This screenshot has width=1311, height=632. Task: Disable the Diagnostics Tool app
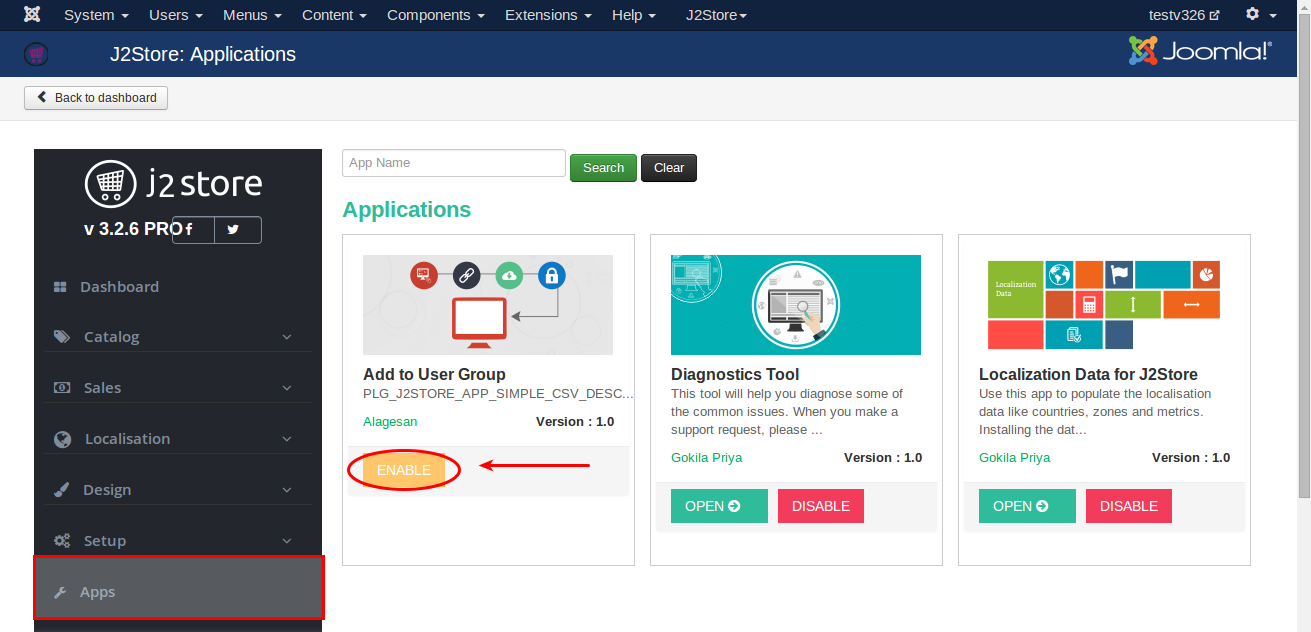[820, 506]
